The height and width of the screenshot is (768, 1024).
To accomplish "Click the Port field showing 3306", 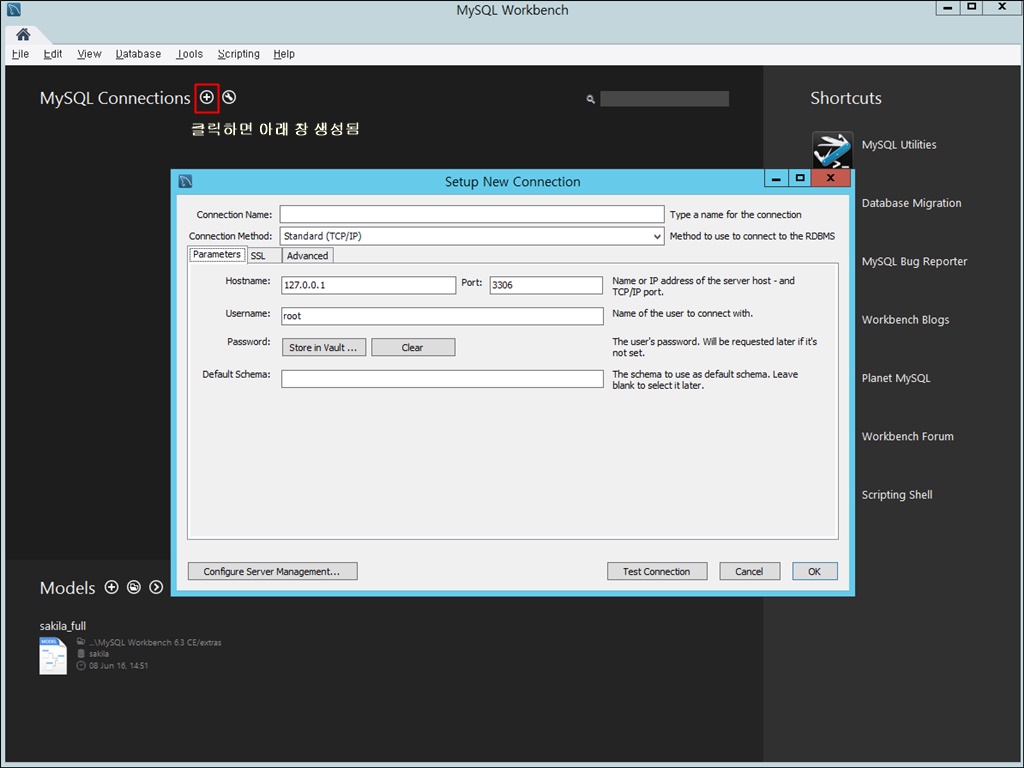I will (x=546, y=285).
